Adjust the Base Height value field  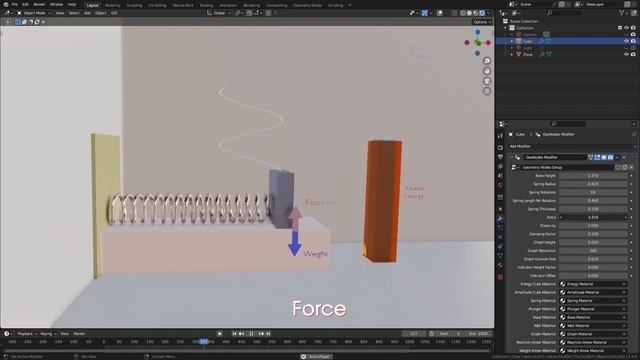pyautogui.click(x=593, y=176)
